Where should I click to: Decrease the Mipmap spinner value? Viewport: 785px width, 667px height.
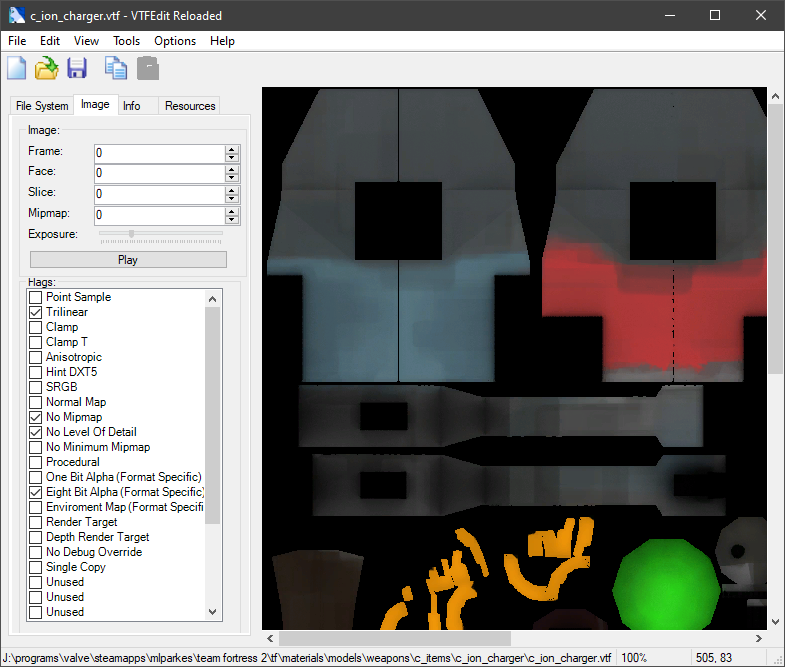pyautogui.click(x=231, y=219)
